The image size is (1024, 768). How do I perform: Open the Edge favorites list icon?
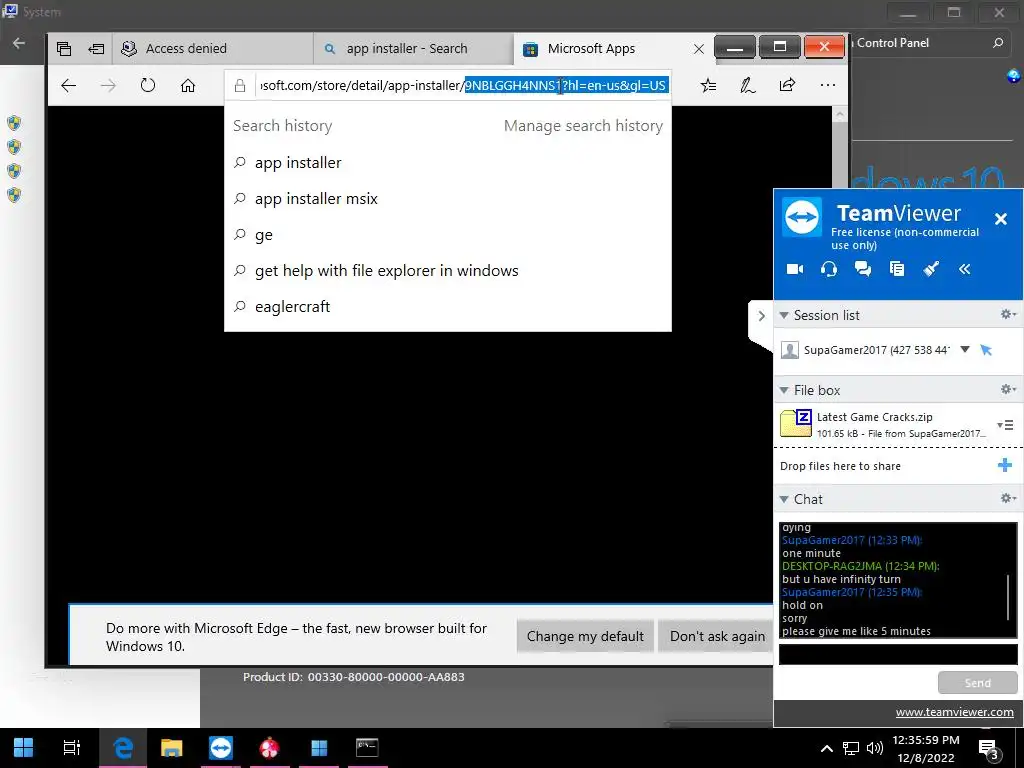pyautogui.click(x=709, y=85)
